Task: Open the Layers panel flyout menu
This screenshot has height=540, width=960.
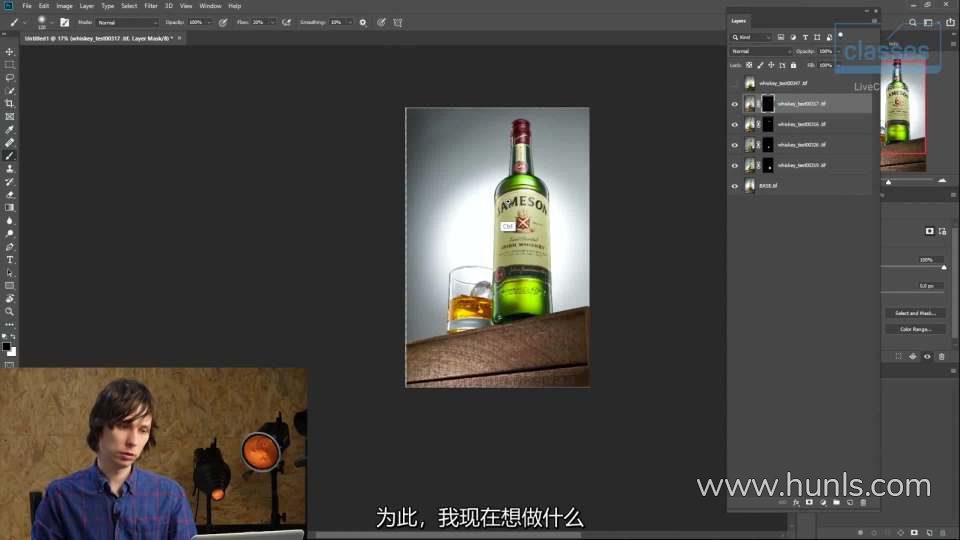Action: point(874,21)
